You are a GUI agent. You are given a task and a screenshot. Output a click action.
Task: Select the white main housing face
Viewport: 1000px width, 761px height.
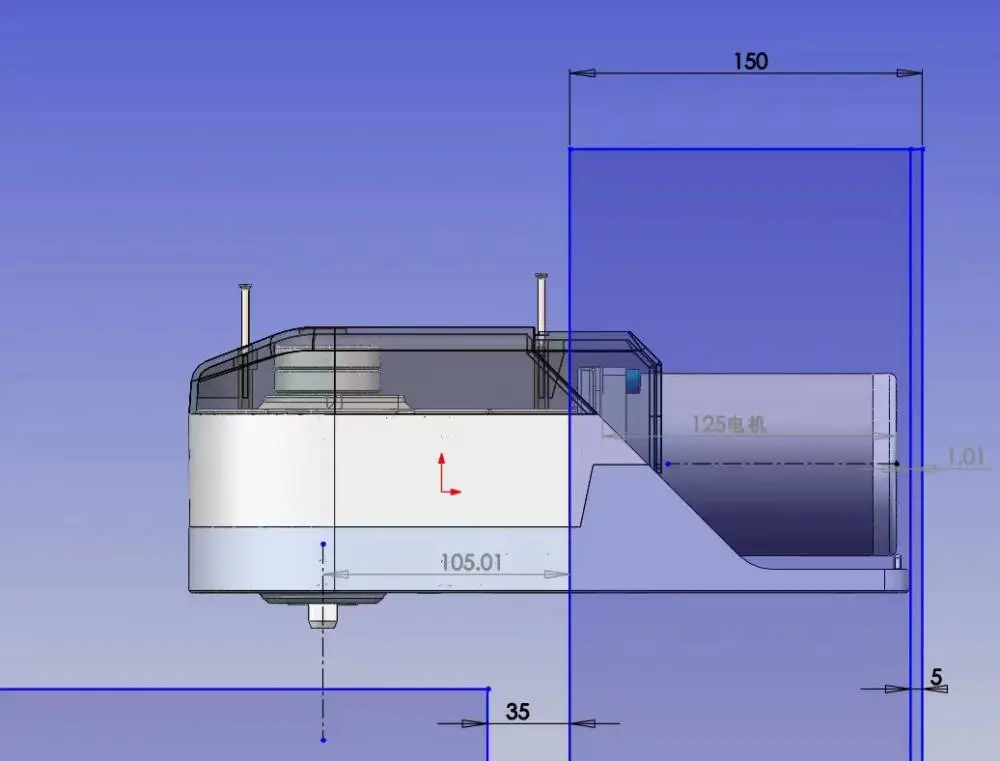pos(379,470)
